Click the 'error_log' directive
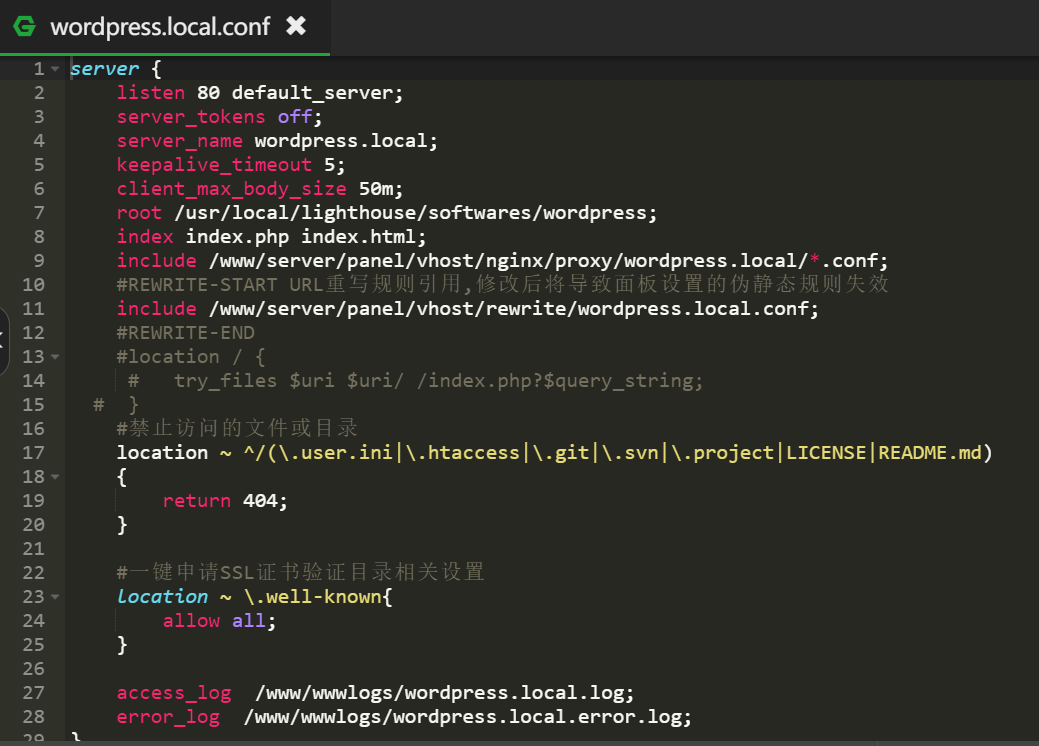 (168, 716)
